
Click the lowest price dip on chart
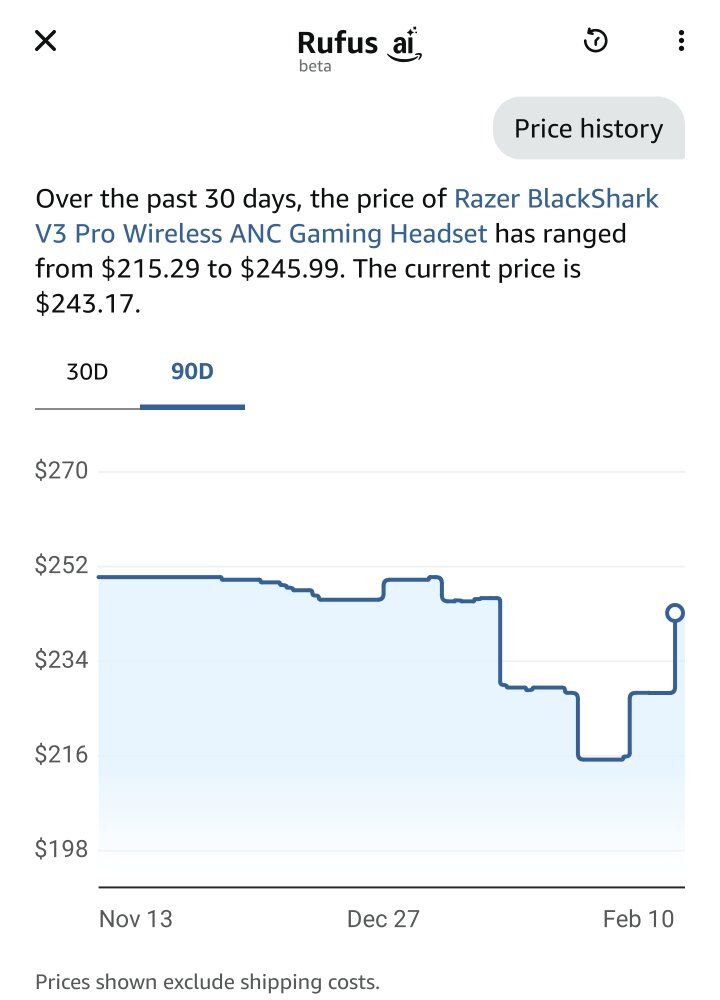click(602, 758)
